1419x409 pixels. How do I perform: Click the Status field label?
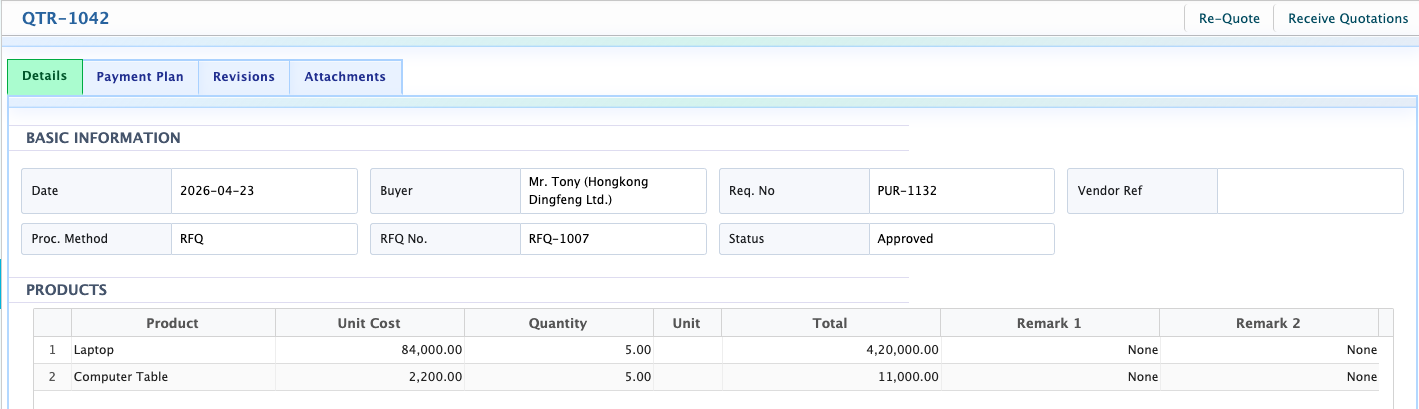click(746, 239)
